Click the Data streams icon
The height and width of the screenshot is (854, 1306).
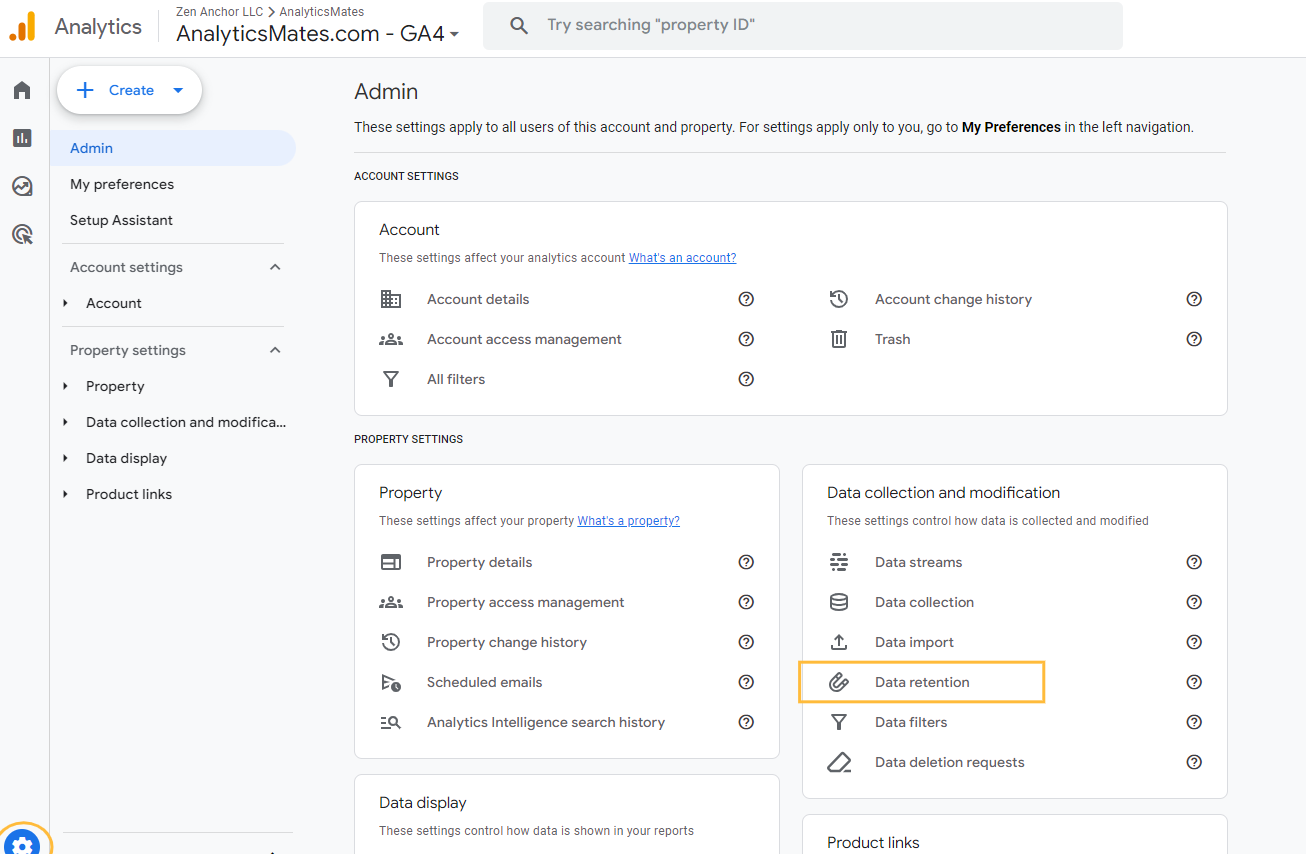point(839,562)
